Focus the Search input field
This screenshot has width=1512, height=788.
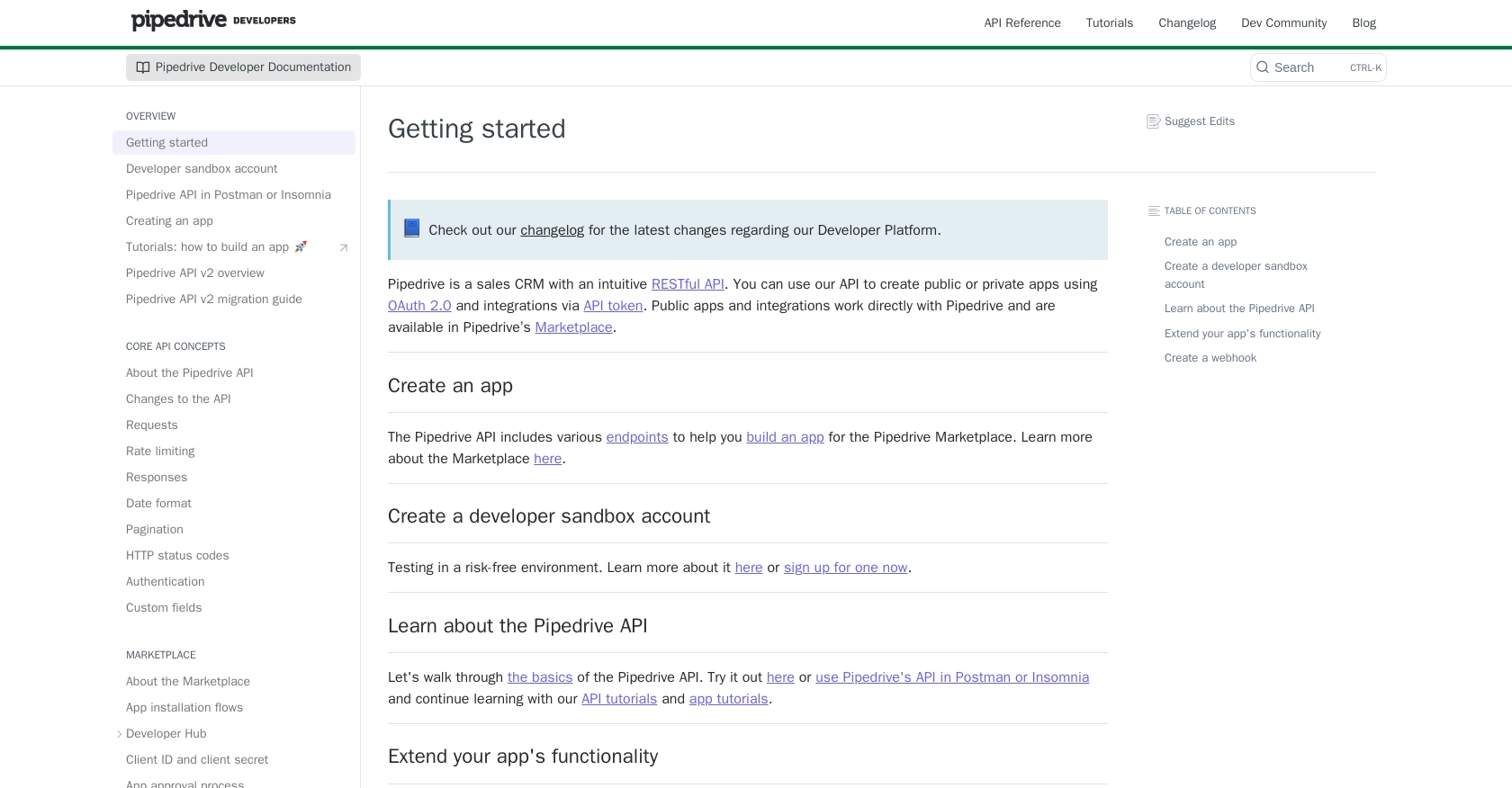coord(1318,67)
